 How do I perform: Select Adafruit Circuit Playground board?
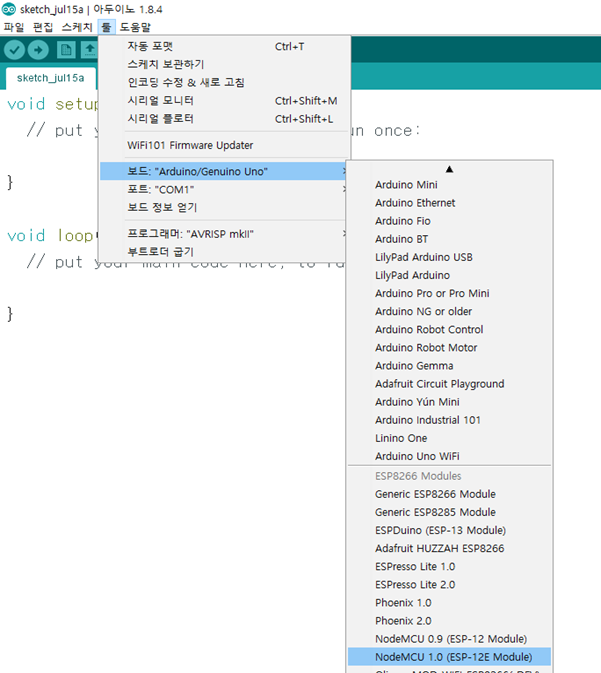(449, 384)
